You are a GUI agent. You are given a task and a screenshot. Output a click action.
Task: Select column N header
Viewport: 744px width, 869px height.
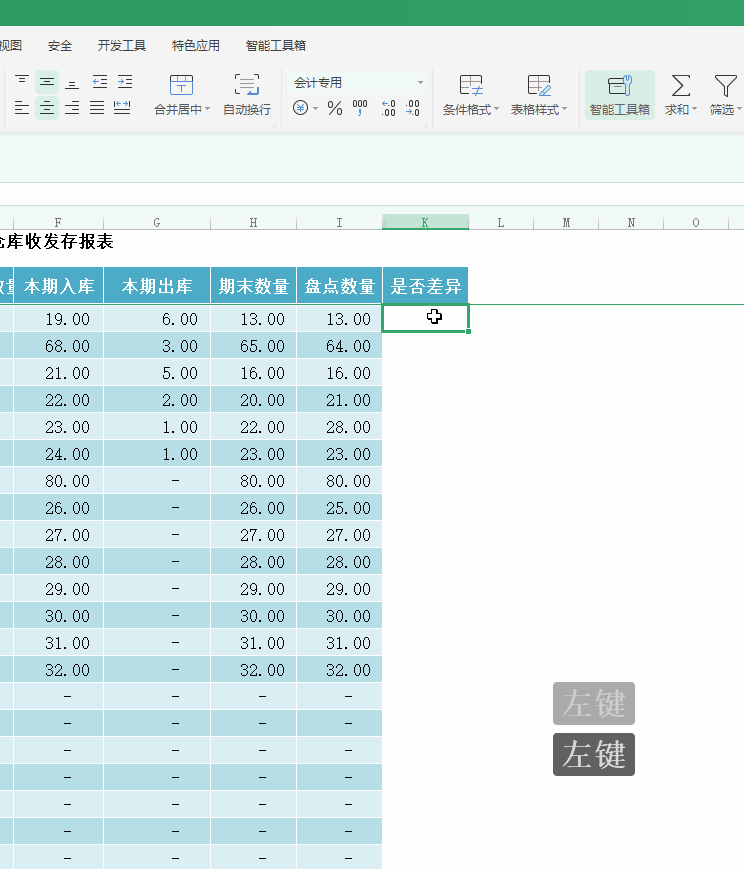pyautogui.click(x=631, y=222)
